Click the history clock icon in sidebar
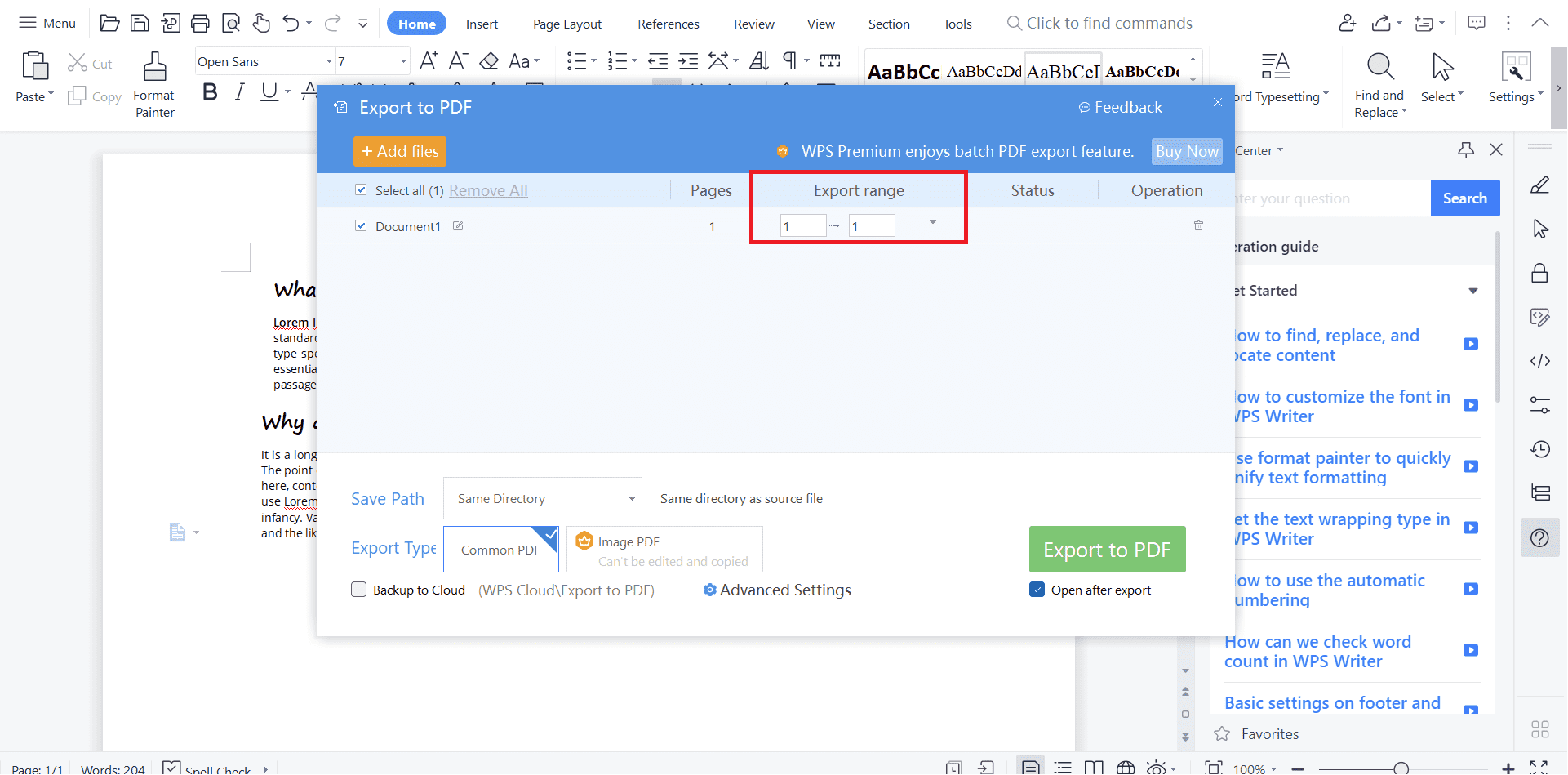Image resolution: width=1568 pixels, height=775 pixels. 1540,448
